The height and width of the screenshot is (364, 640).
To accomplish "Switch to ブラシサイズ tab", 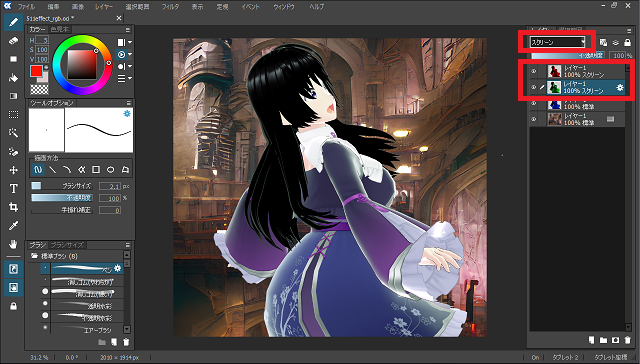I will (67, 245).
